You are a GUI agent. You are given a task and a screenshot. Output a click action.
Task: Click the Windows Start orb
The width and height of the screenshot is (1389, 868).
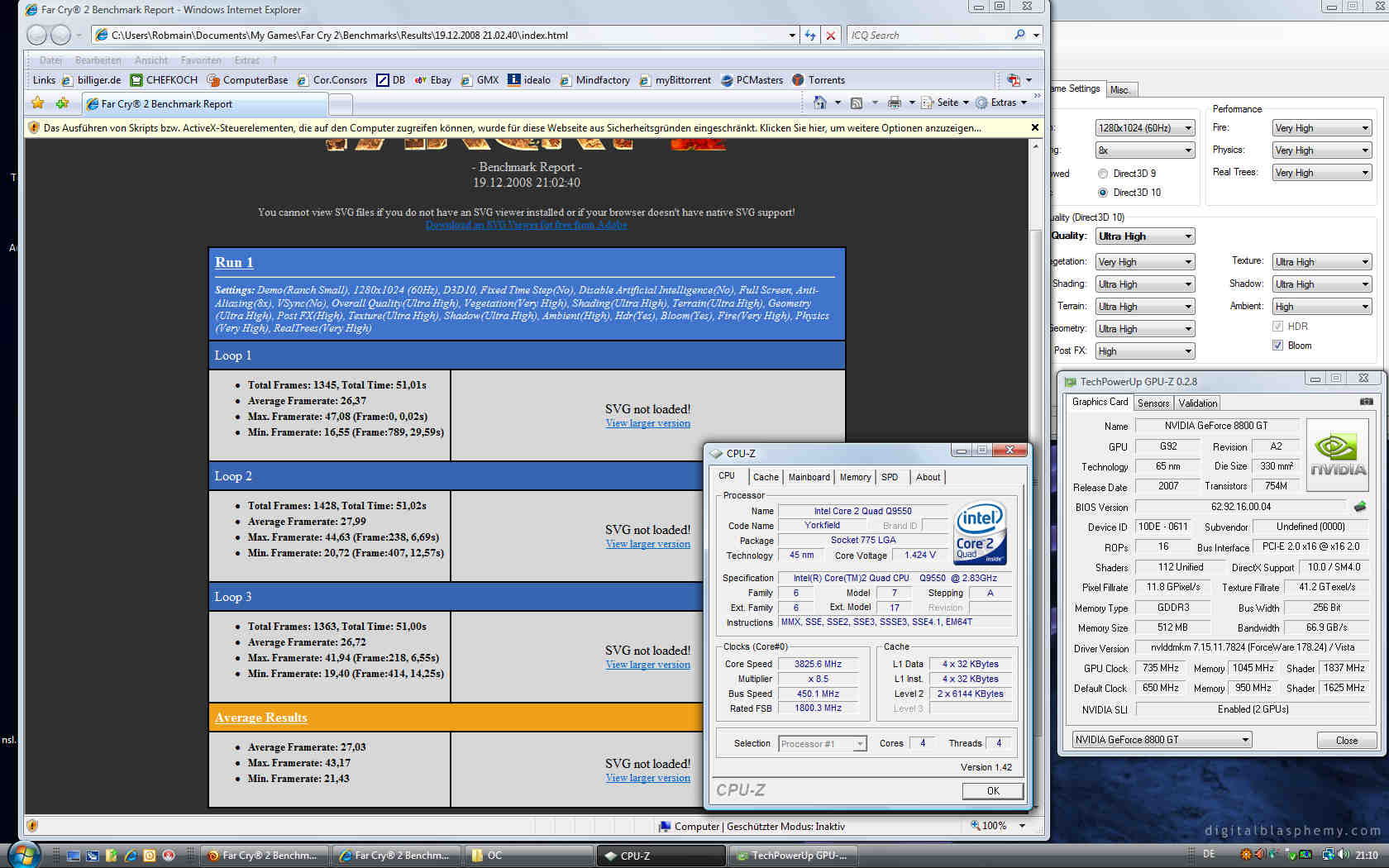[22, 854]
